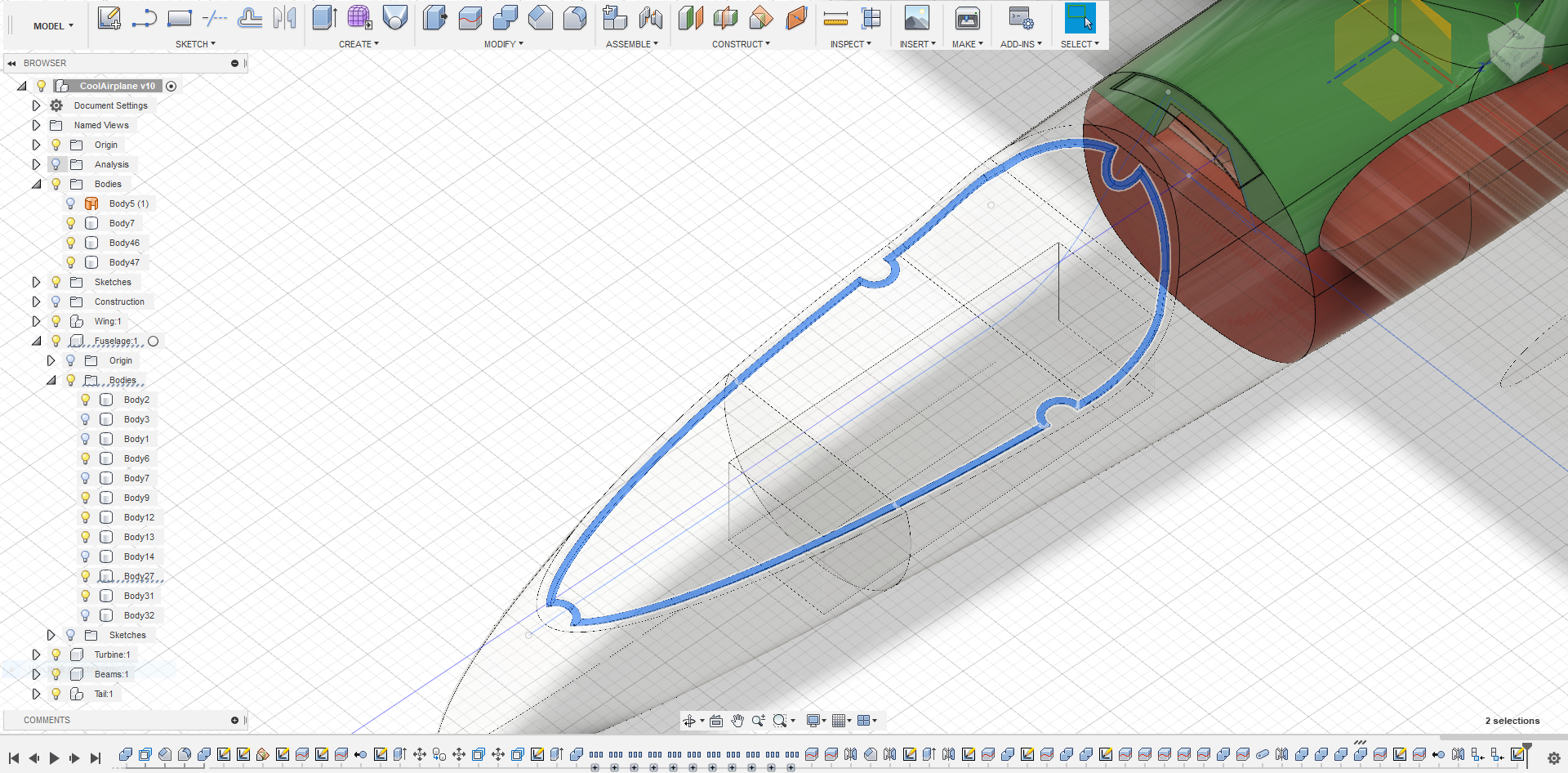The height and width of the screenshot is (773, 1568).
Task: Select the Mirror sketch tool
Action: point(284,18)
